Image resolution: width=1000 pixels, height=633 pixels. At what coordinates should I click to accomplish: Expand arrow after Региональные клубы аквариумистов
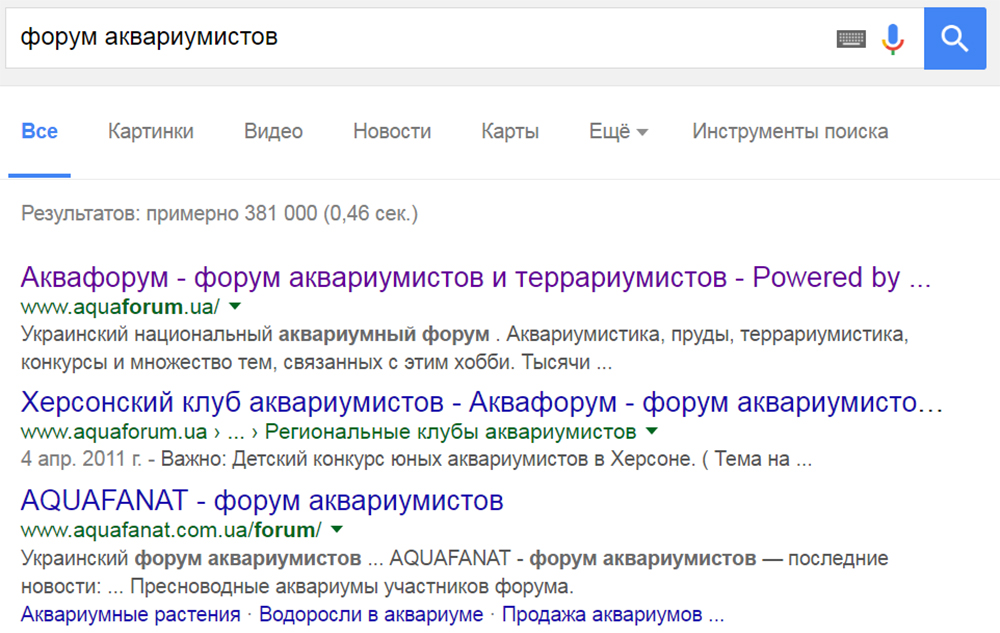pyautogui.click(x=652, y=432)
